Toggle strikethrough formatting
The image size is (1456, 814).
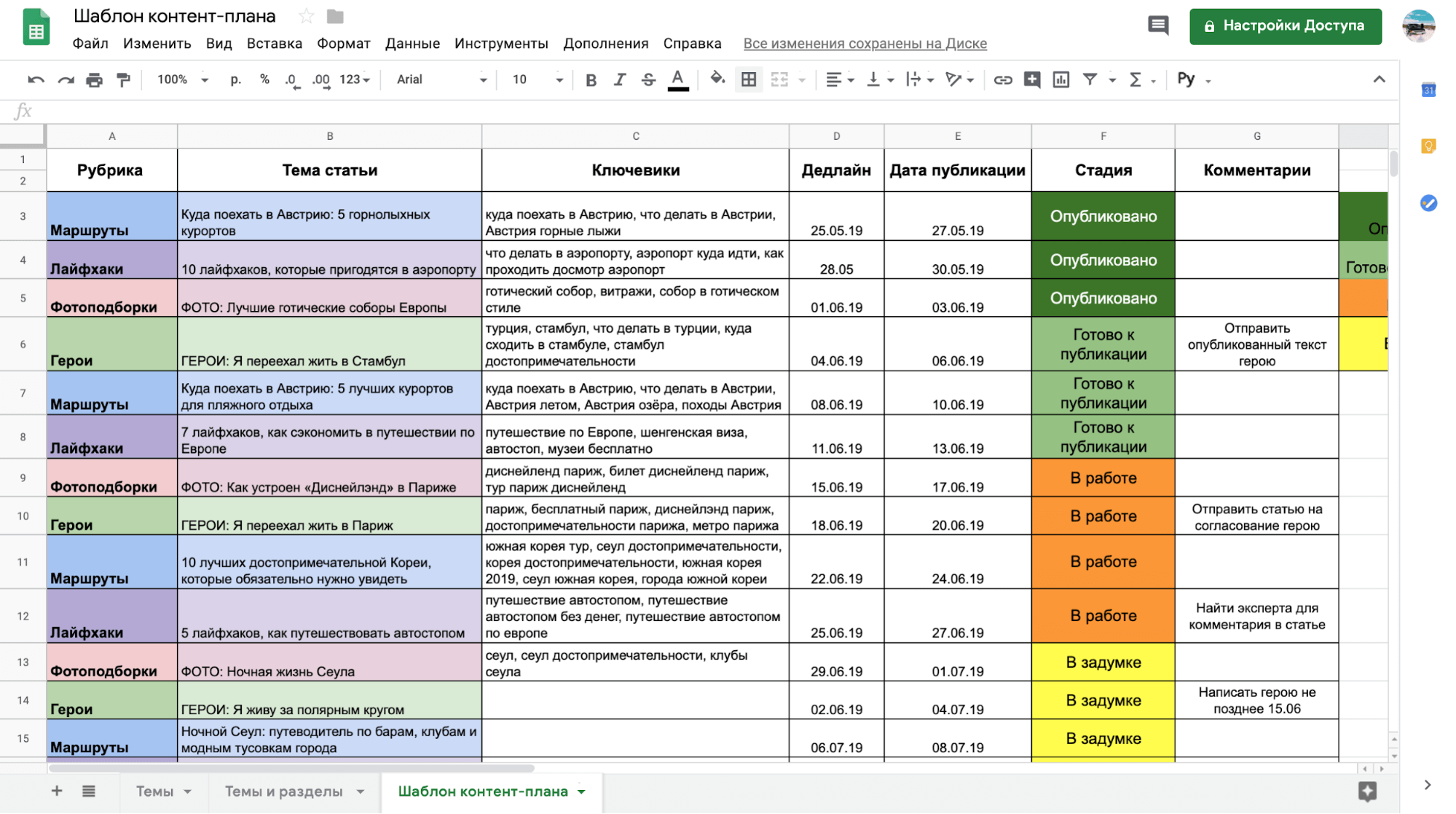tap(648, 79)
